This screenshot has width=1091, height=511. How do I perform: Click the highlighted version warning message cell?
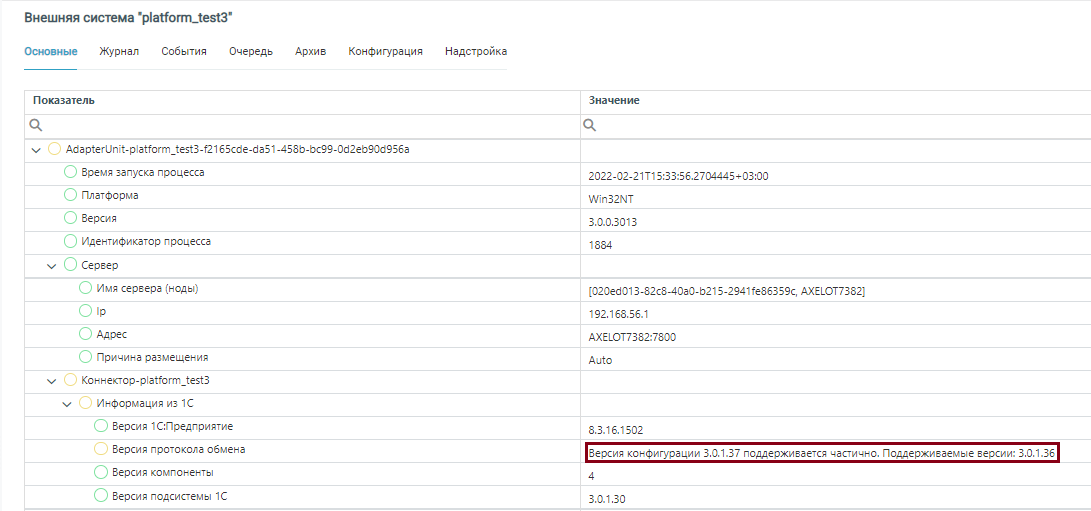click(x=821, y=453)
